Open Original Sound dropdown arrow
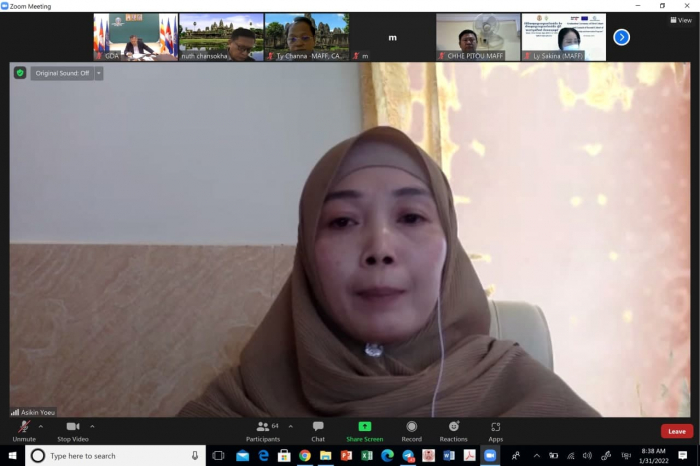700x466 pixels. (99, 73)
